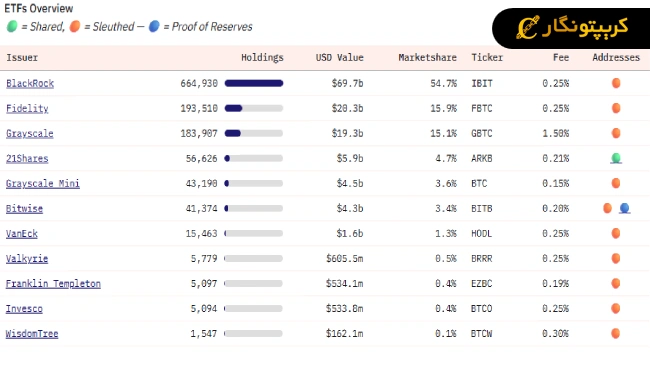Screen dimensions: 650x365
Task: Open the BlackRock issuer link
Action: pos(30,83)
